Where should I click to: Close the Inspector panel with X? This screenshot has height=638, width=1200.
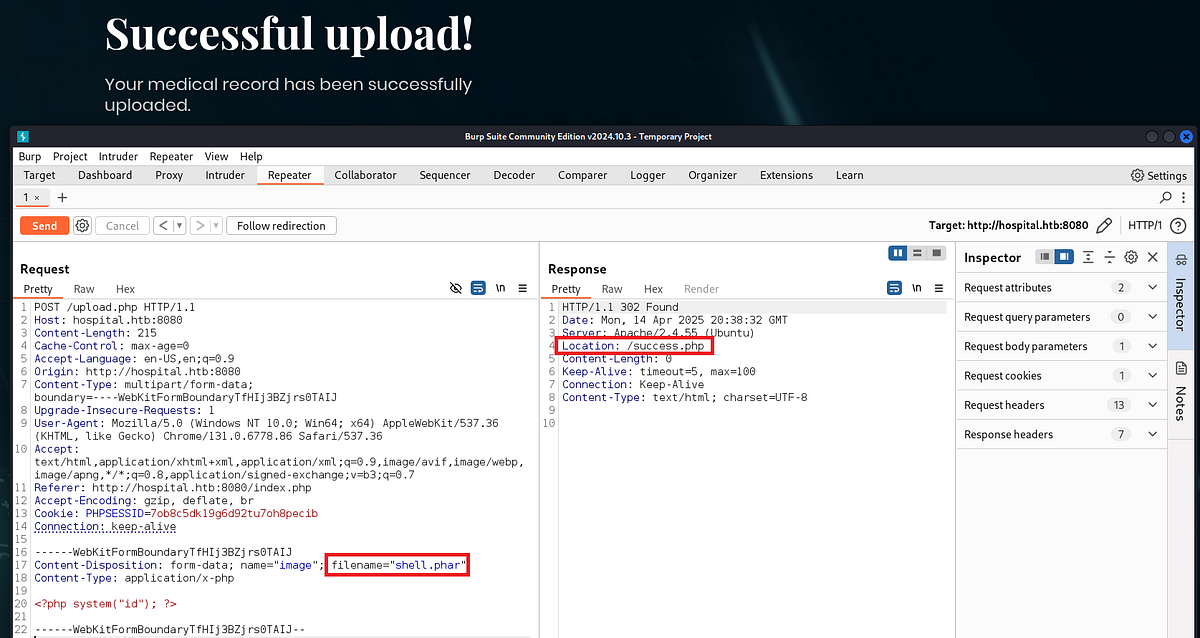coord(1153,257)
